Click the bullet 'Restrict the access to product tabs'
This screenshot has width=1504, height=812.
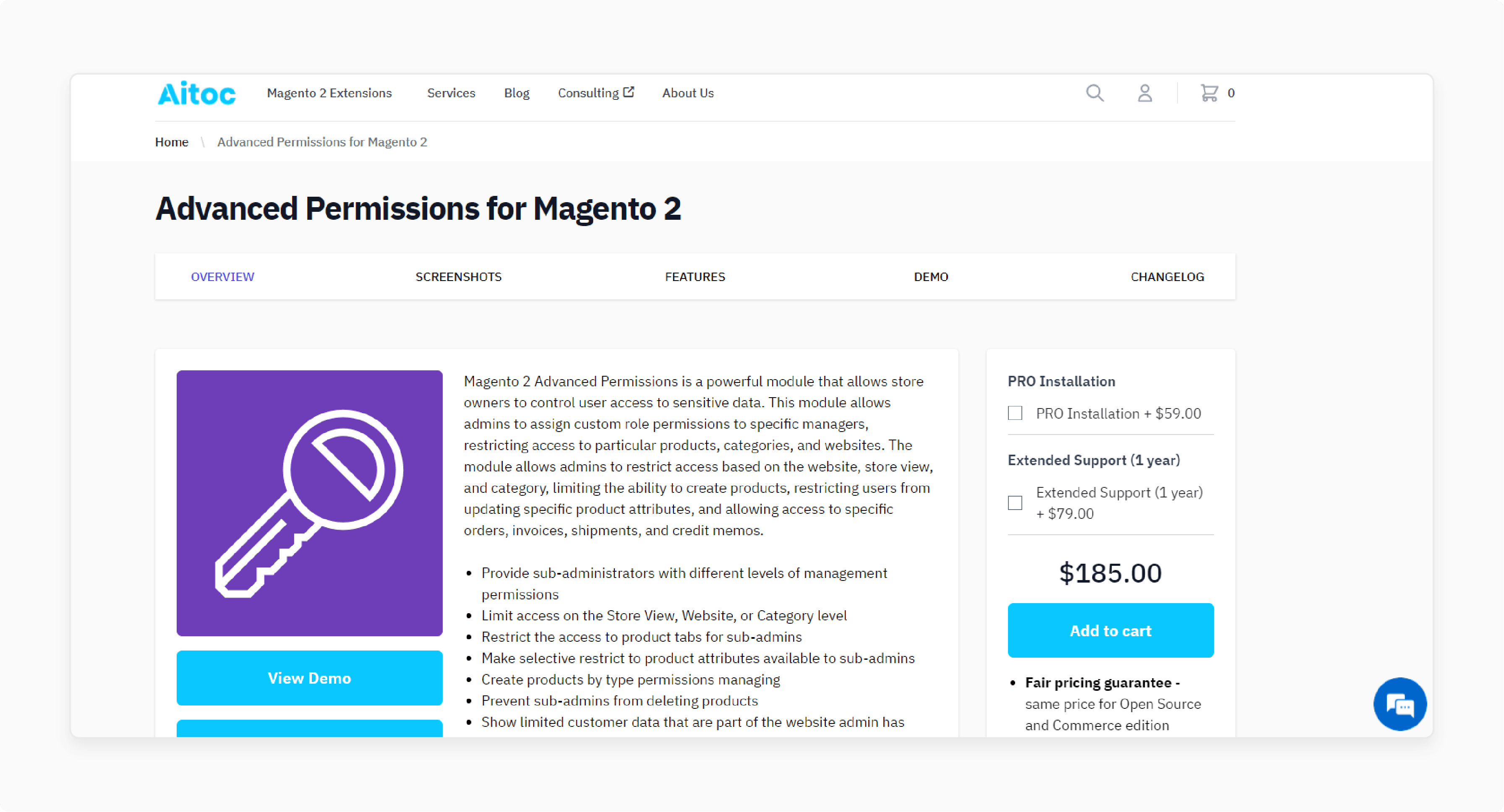click(x=641, y=637)
